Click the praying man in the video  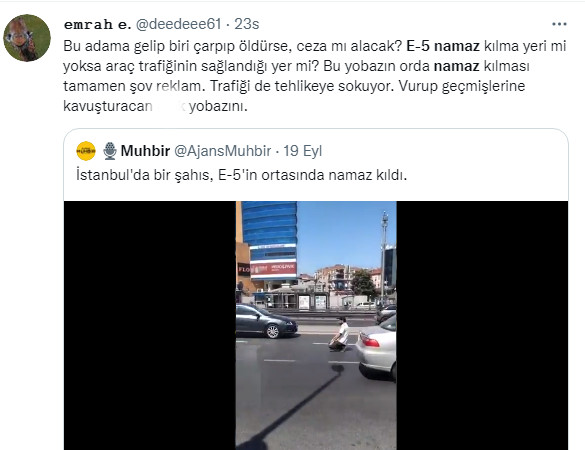click(x=340, y=334)
